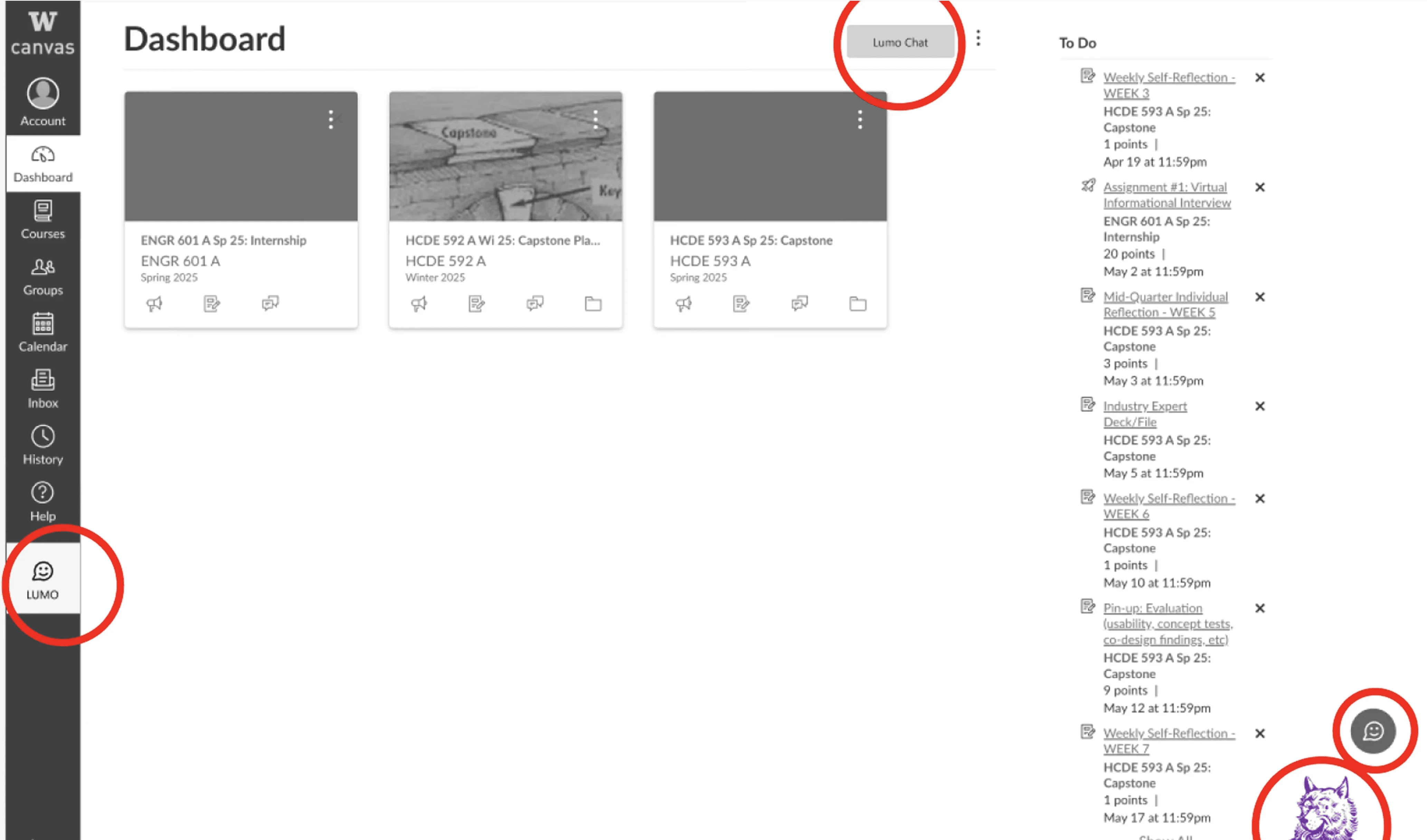Open assignments for HCDE 592 A card
This screenshot has width=1427, height=840.
coord(476,304)
